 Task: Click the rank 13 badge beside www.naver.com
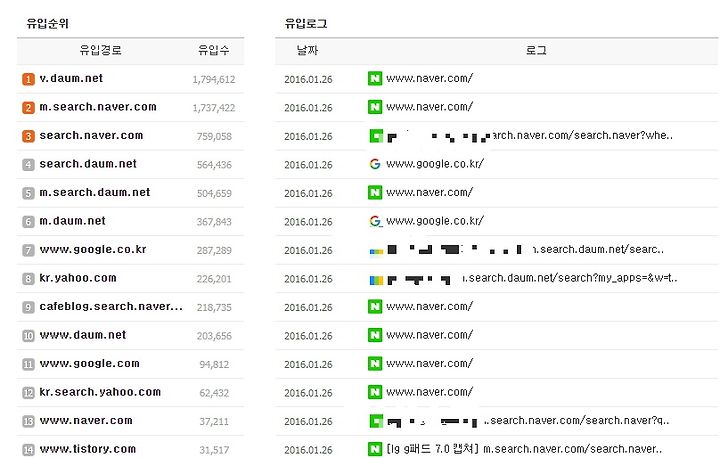click(x=28, y=421)
